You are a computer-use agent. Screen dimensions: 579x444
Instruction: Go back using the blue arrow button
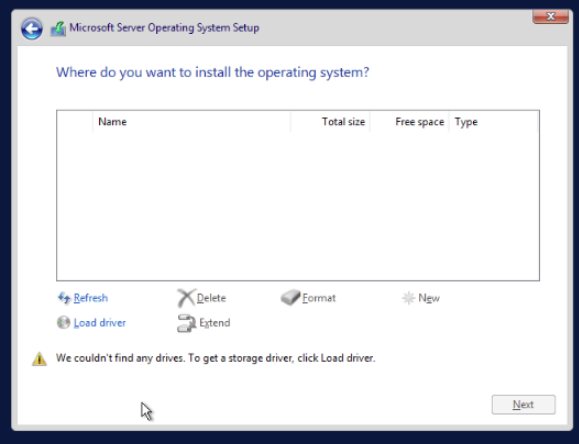point(32,28)
